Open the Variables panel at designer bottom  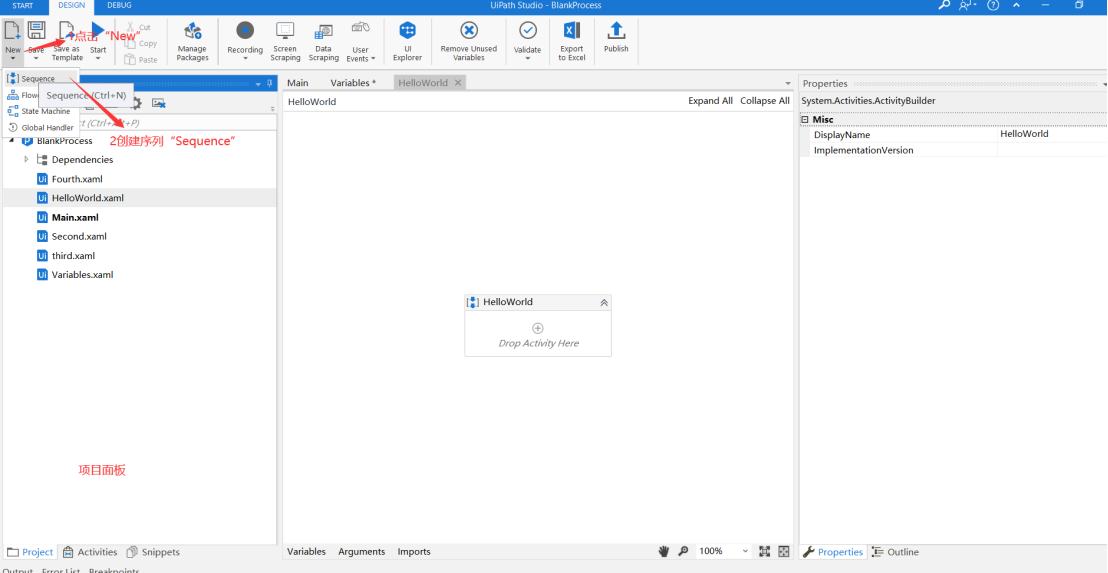306,552
